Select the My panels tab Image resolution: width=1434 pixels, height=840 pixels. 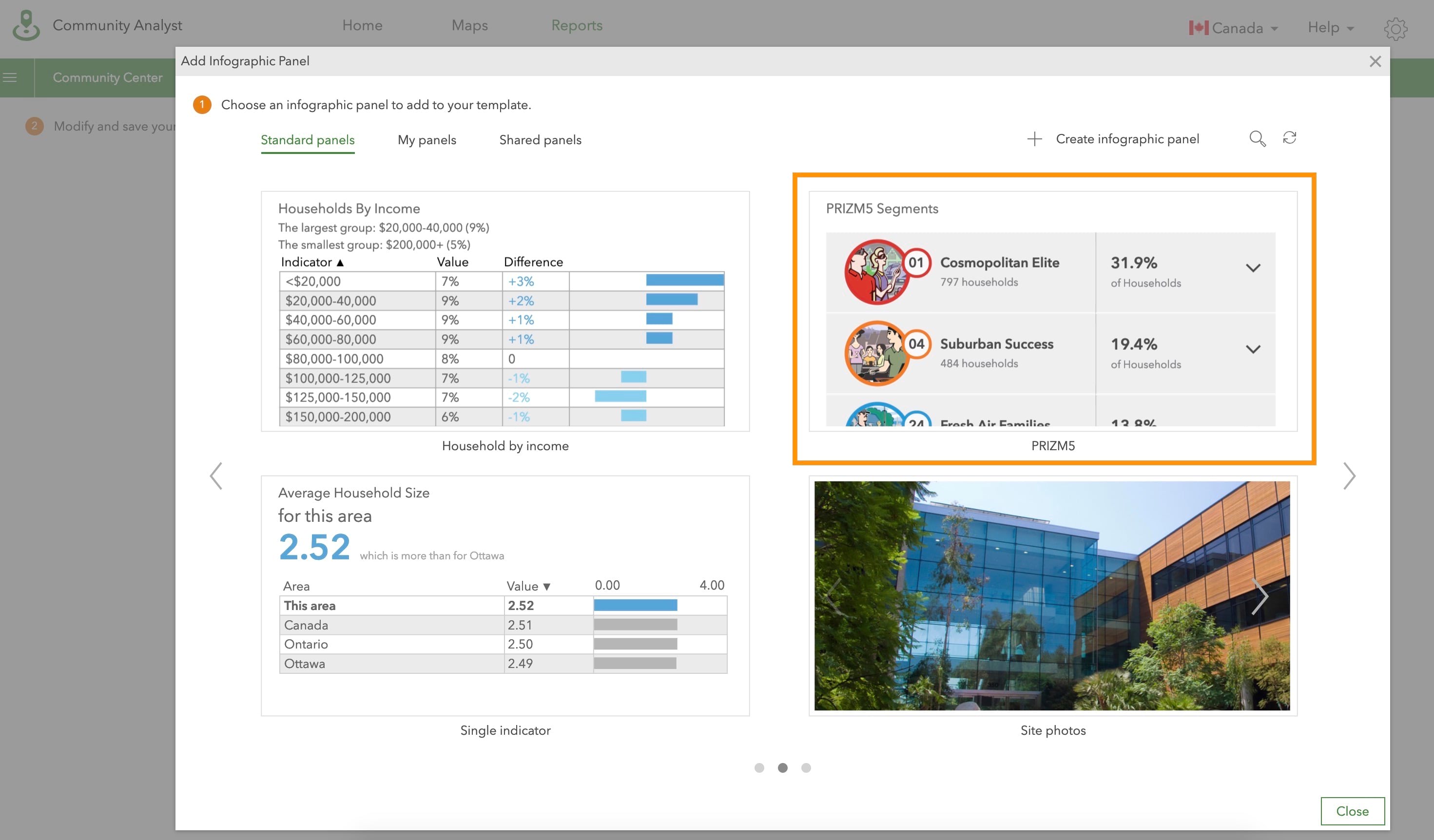coord(426,139)
